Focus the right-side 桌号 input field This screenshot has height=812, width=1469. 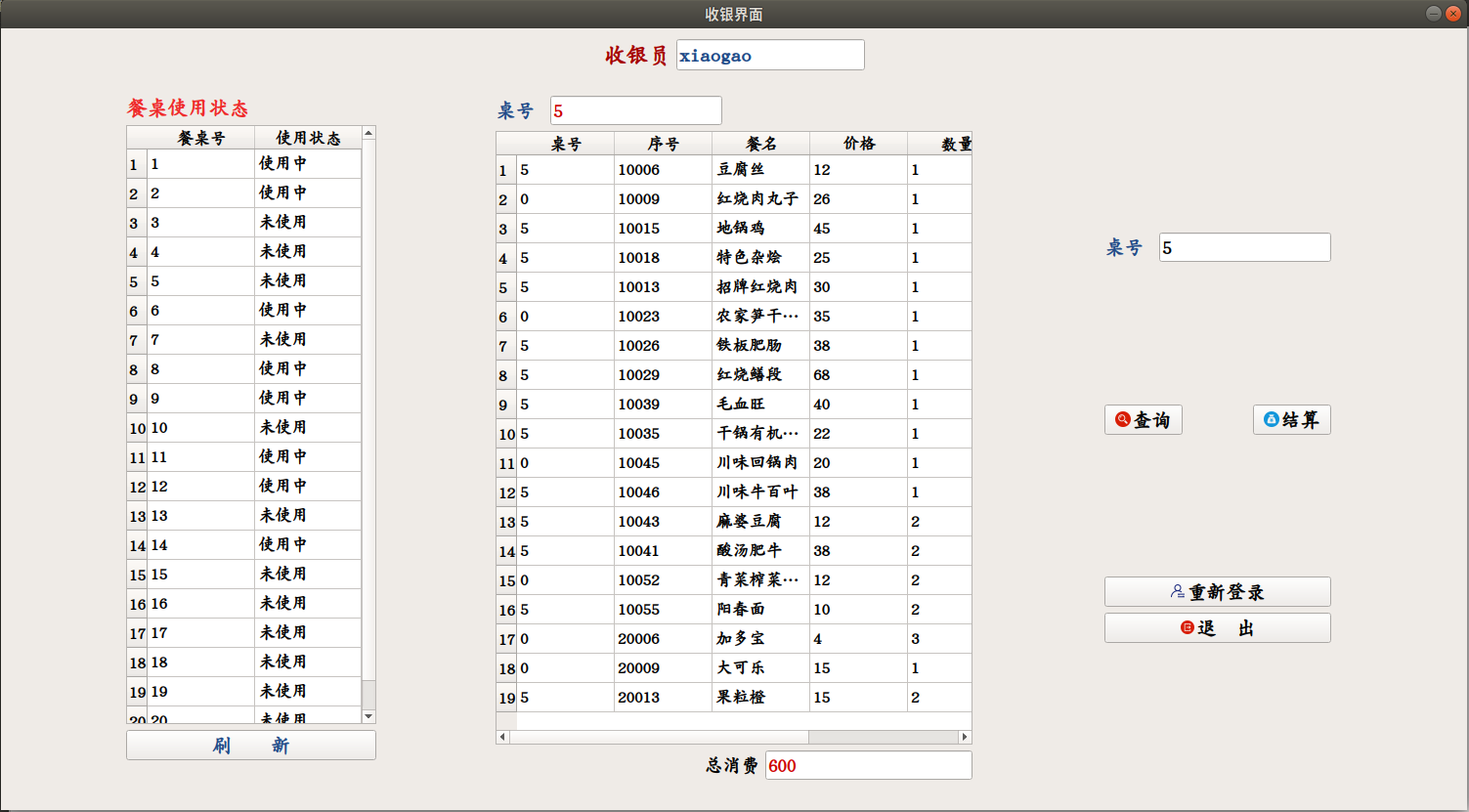click(1244, 247)
